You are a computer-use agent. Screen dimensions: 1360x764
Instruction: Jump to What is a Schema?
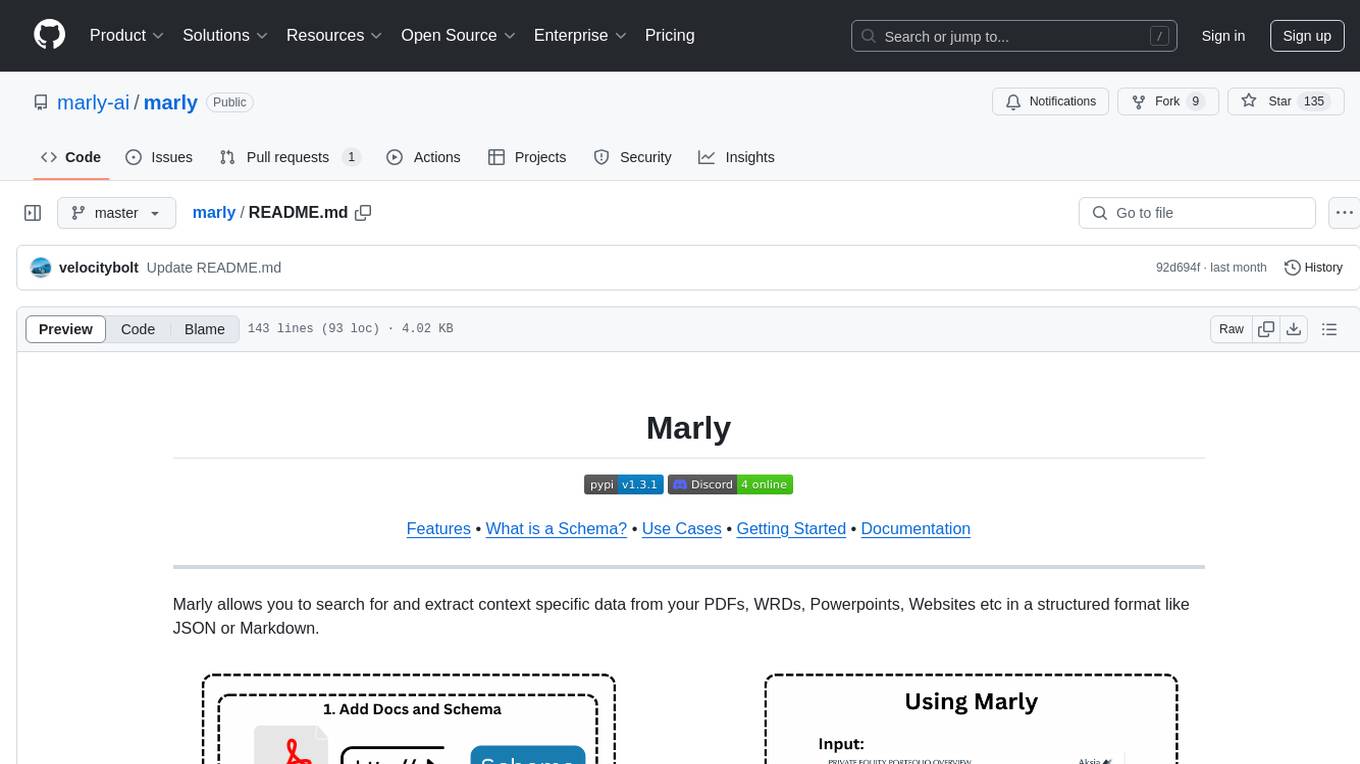(x=556, y=528)
